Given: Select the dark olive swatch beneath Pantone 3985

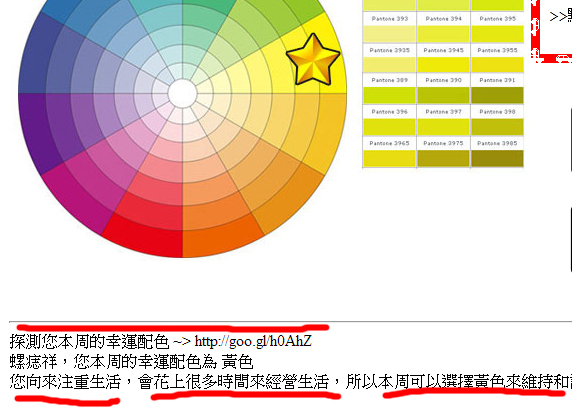Looking at the screenshot, I should (x=497, y=158).
